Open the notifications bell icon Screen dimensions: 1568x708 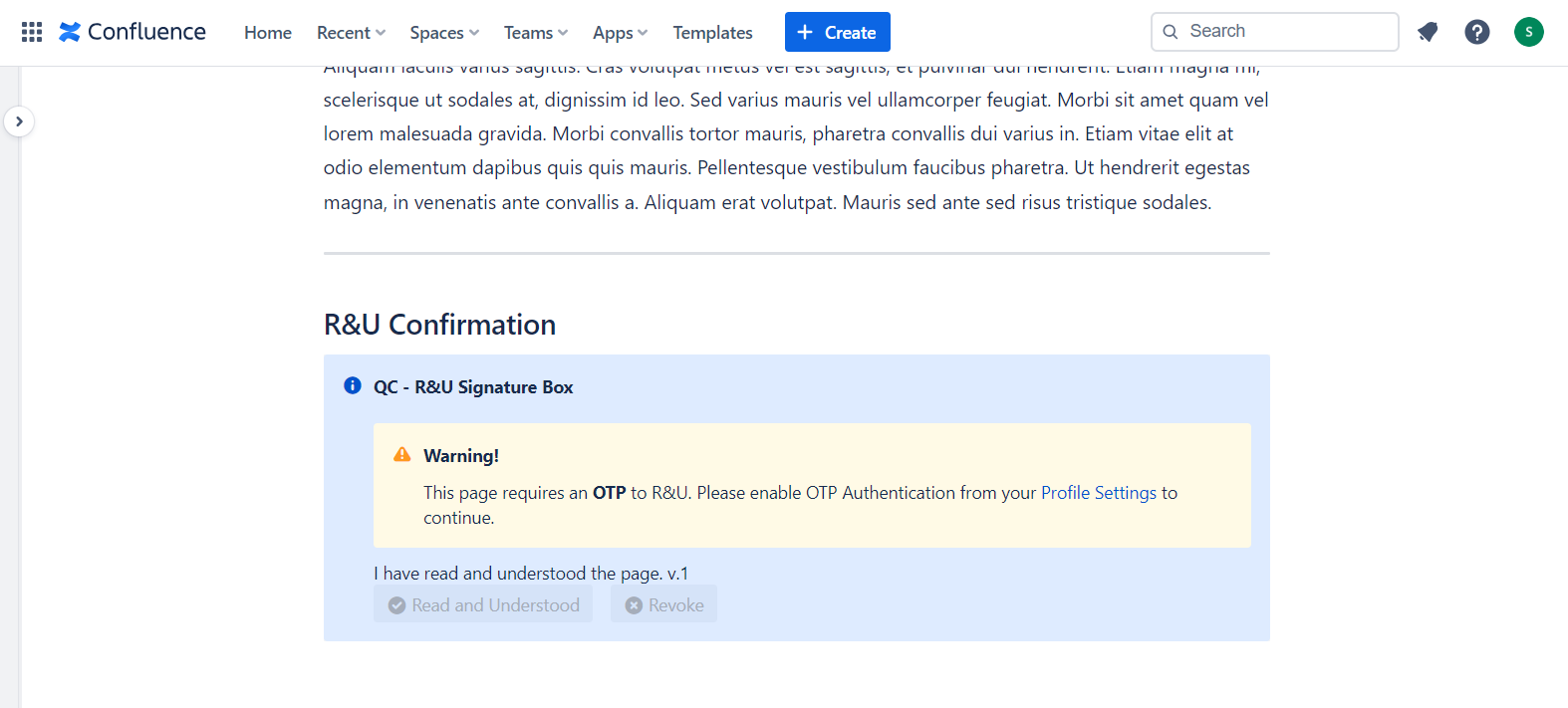[x=1428, y=32]
